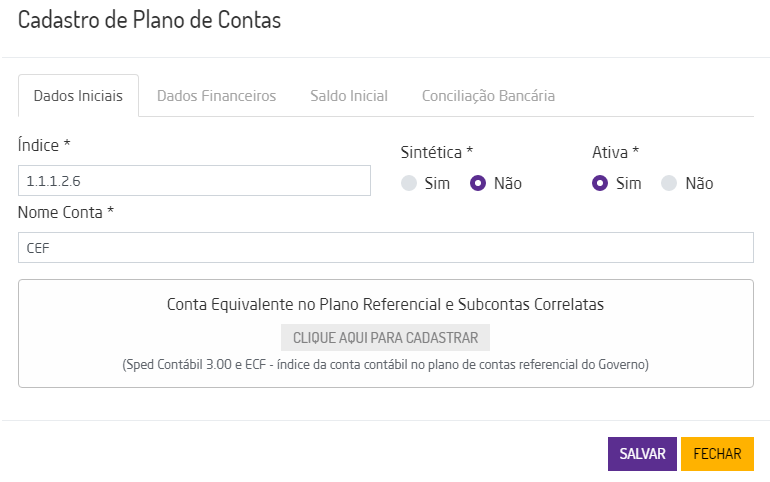The width and height of the screenshot is (770, 482).
Task: Click the Cadastro de Plano de Contas title
Action: [x=150, y=20]
